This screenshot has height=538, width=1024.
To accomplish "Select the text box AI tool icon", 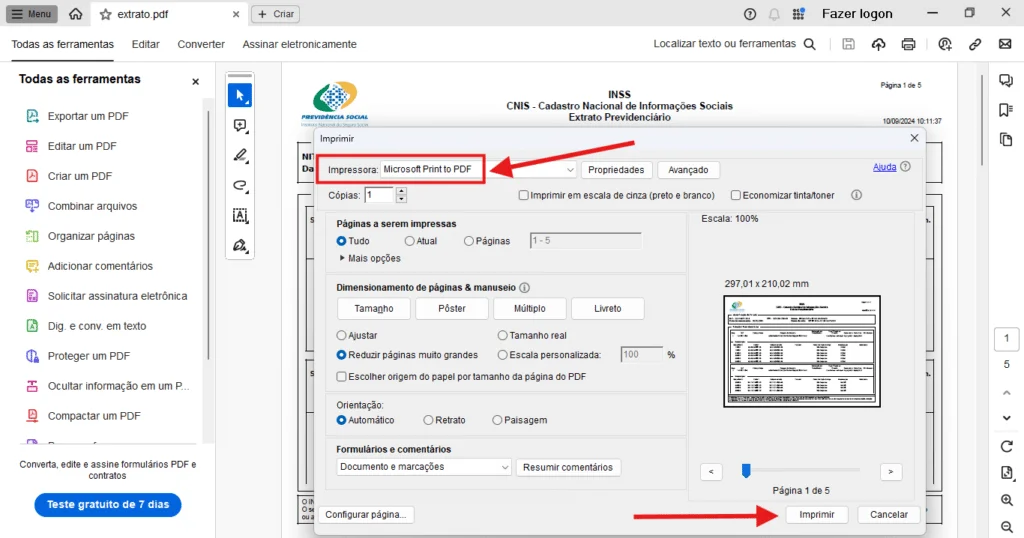I will (240, 215).
